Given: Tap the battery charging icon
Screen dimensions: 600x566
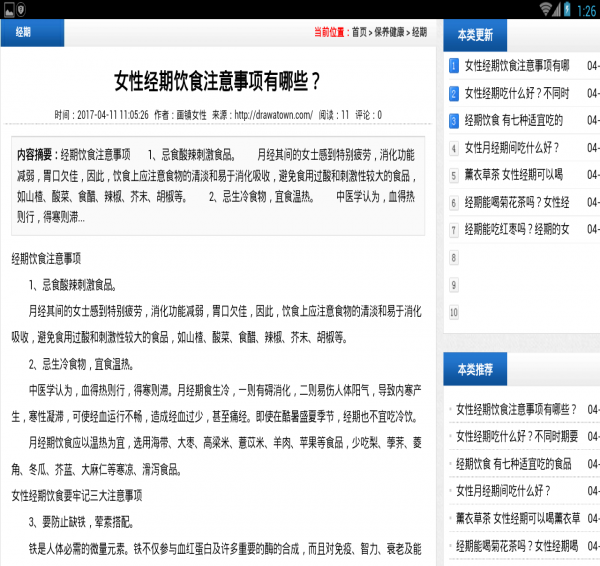Looking at the screenshot, I should pyautogui.click(x=567, y=10).
